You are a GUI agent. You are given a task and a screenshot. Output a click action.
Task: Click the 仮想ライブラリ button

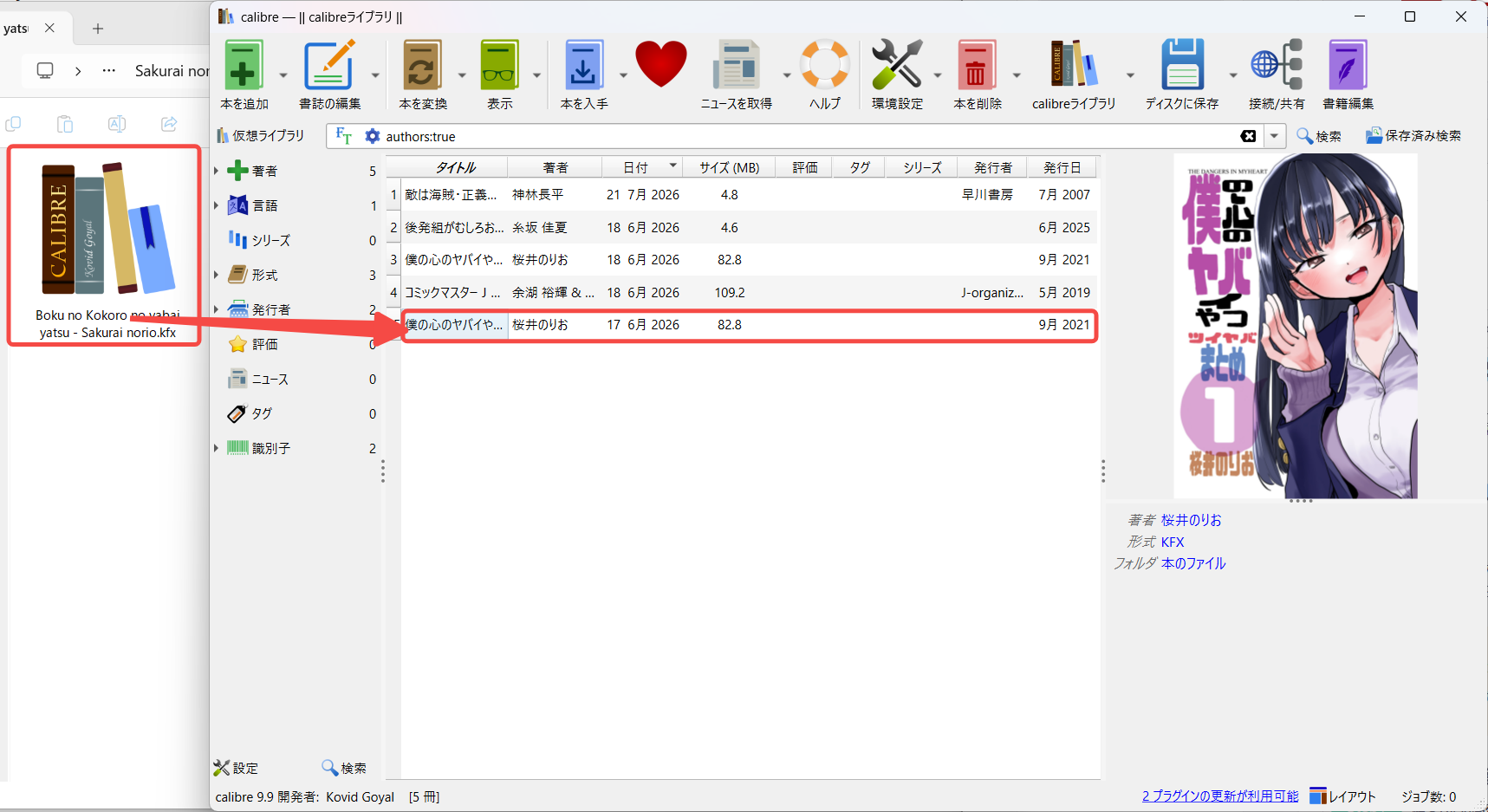(x=261, y=136)
